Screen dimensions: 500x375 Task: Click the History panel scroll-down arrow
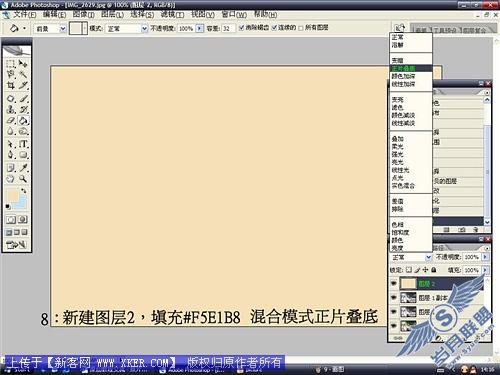[x=487, y=222]
